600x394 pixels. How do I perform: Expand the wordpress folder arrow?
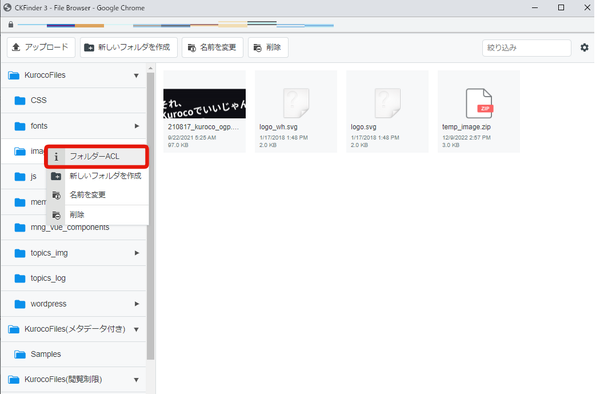[137, 304]
